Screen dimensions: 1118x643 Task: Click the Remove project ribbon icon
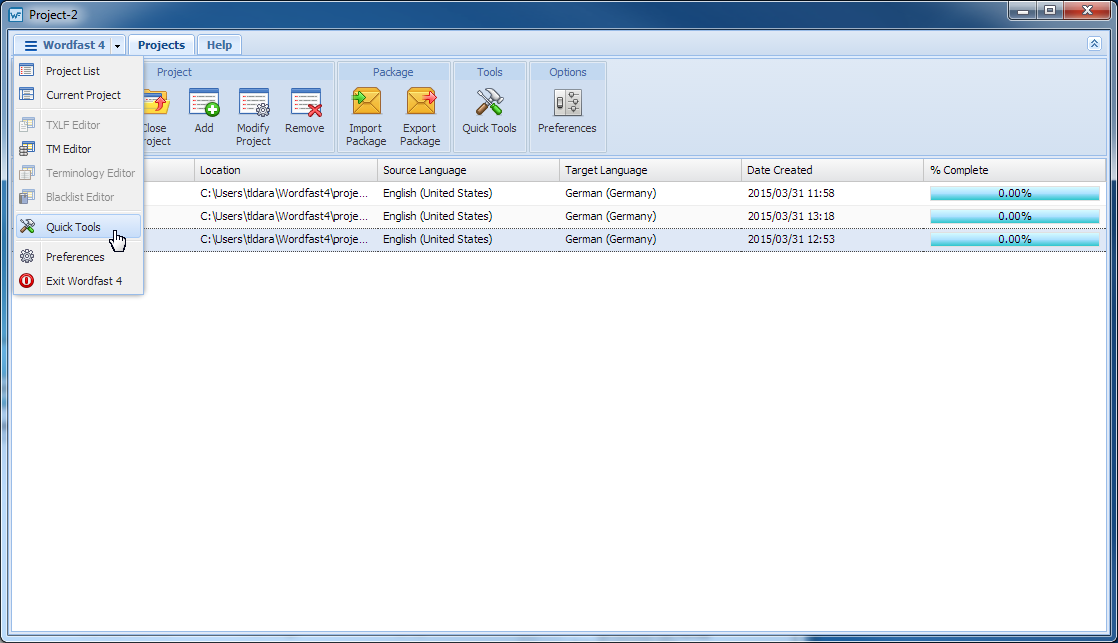tap(305, 103)
